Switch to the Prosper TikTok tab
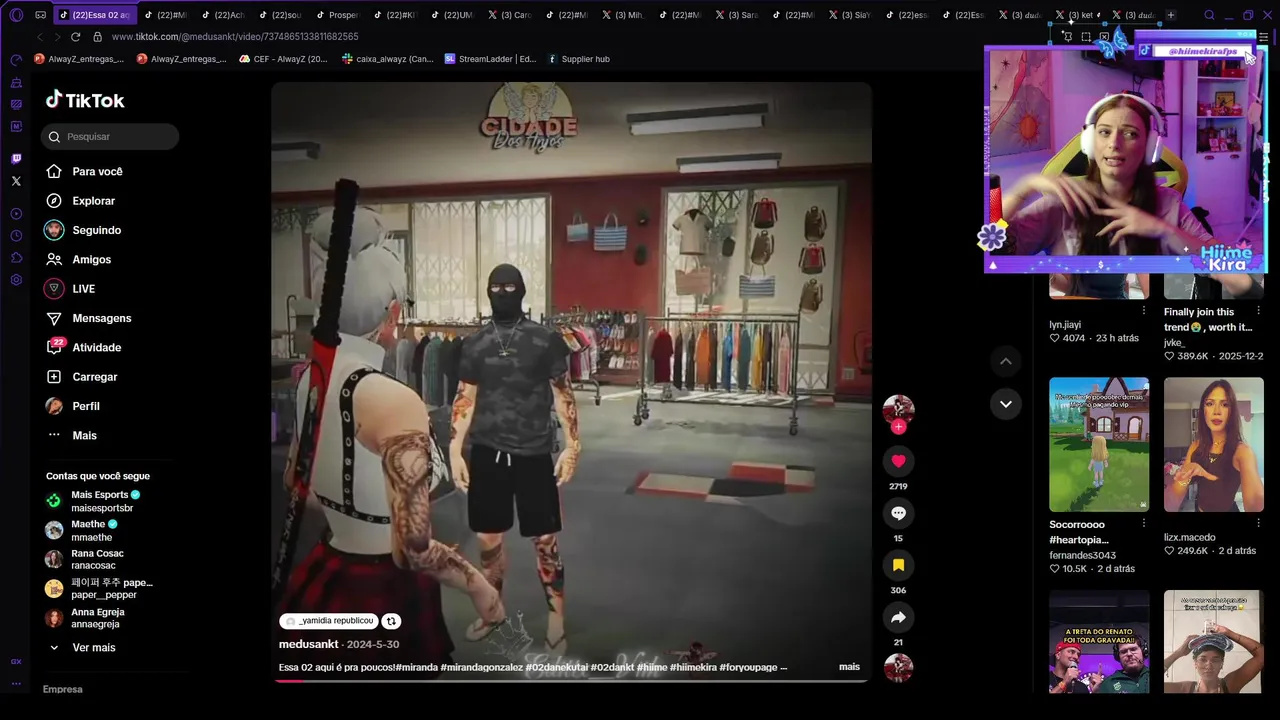Screen dimensions: 1280x720 coord(336,15)
